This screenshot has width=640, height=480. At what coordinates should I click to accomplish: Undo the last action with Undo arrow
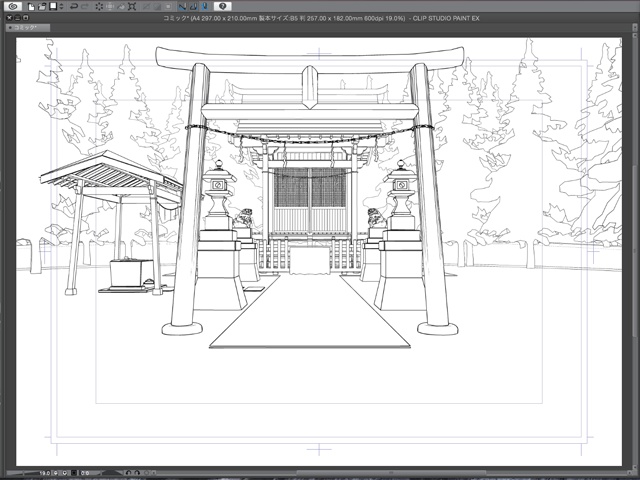(74, 7)
